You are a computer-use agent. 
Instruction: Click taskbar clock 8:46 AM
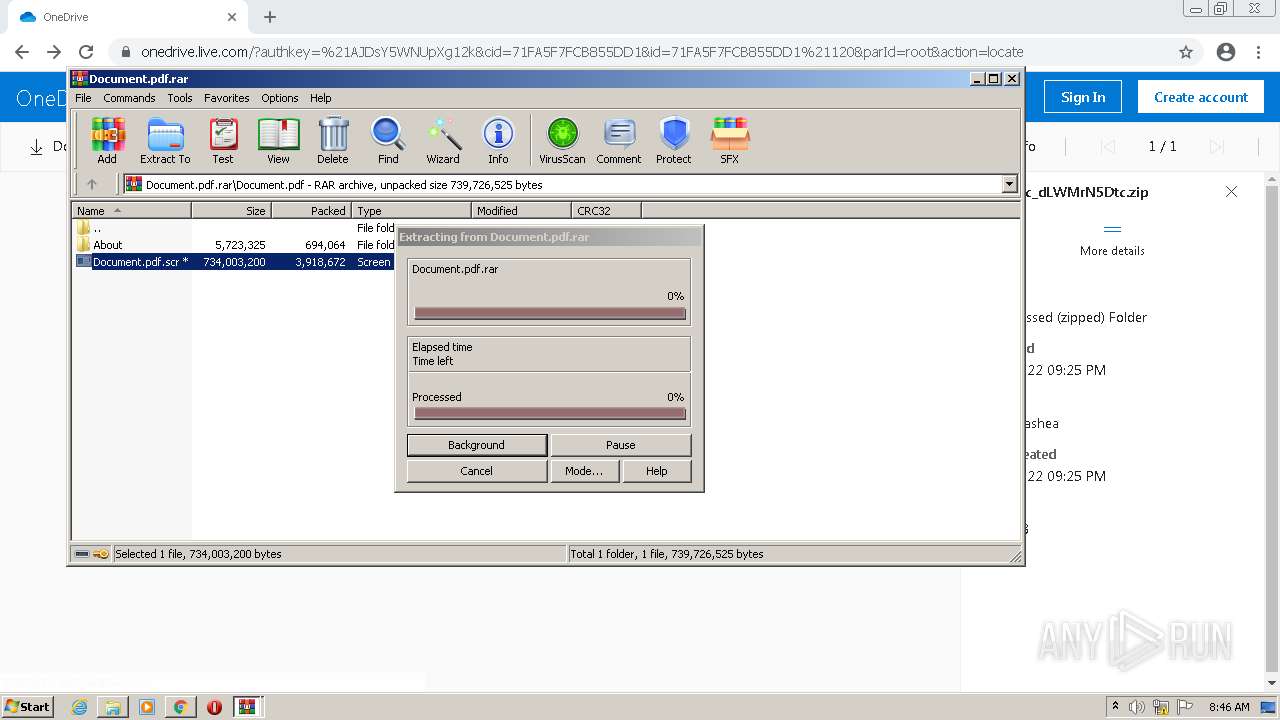(x=1229, y=707)
